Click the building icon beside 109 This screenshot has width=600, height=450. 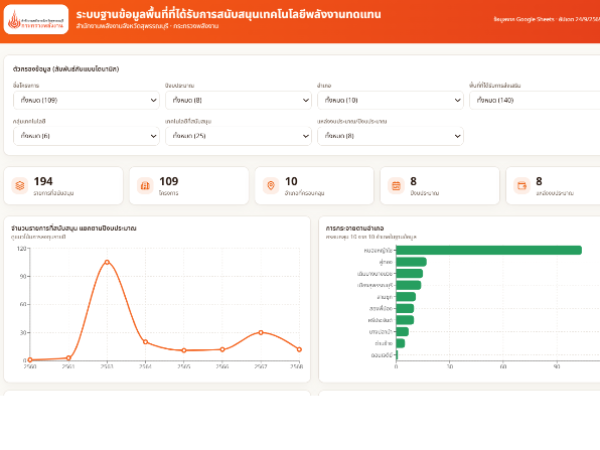coord(145,186)
